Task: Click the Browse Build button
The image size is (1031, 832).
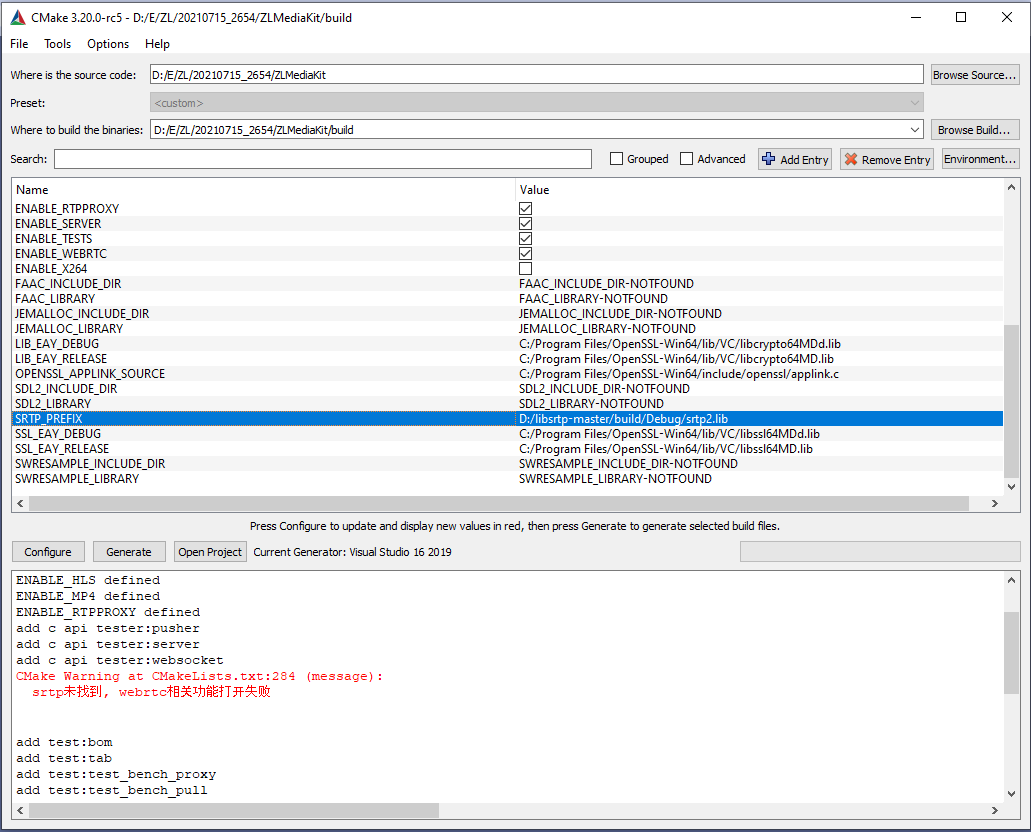Action: tap(975, 130)
